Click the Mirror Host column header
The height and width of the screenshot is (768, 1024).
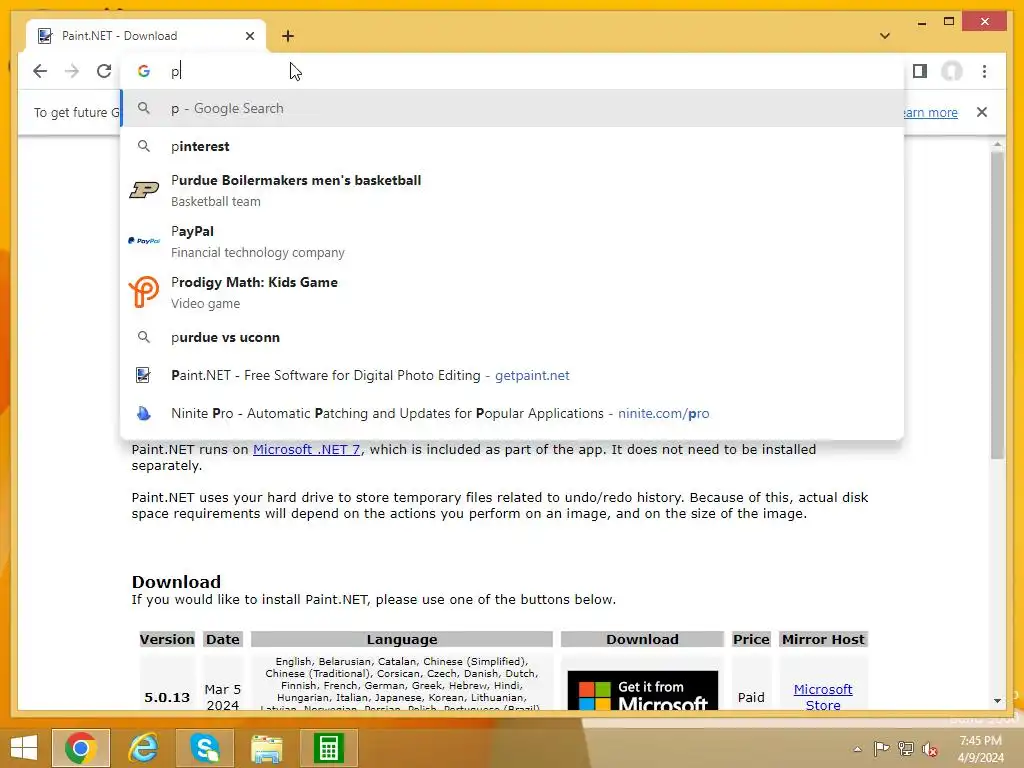[x=823, y=639]
